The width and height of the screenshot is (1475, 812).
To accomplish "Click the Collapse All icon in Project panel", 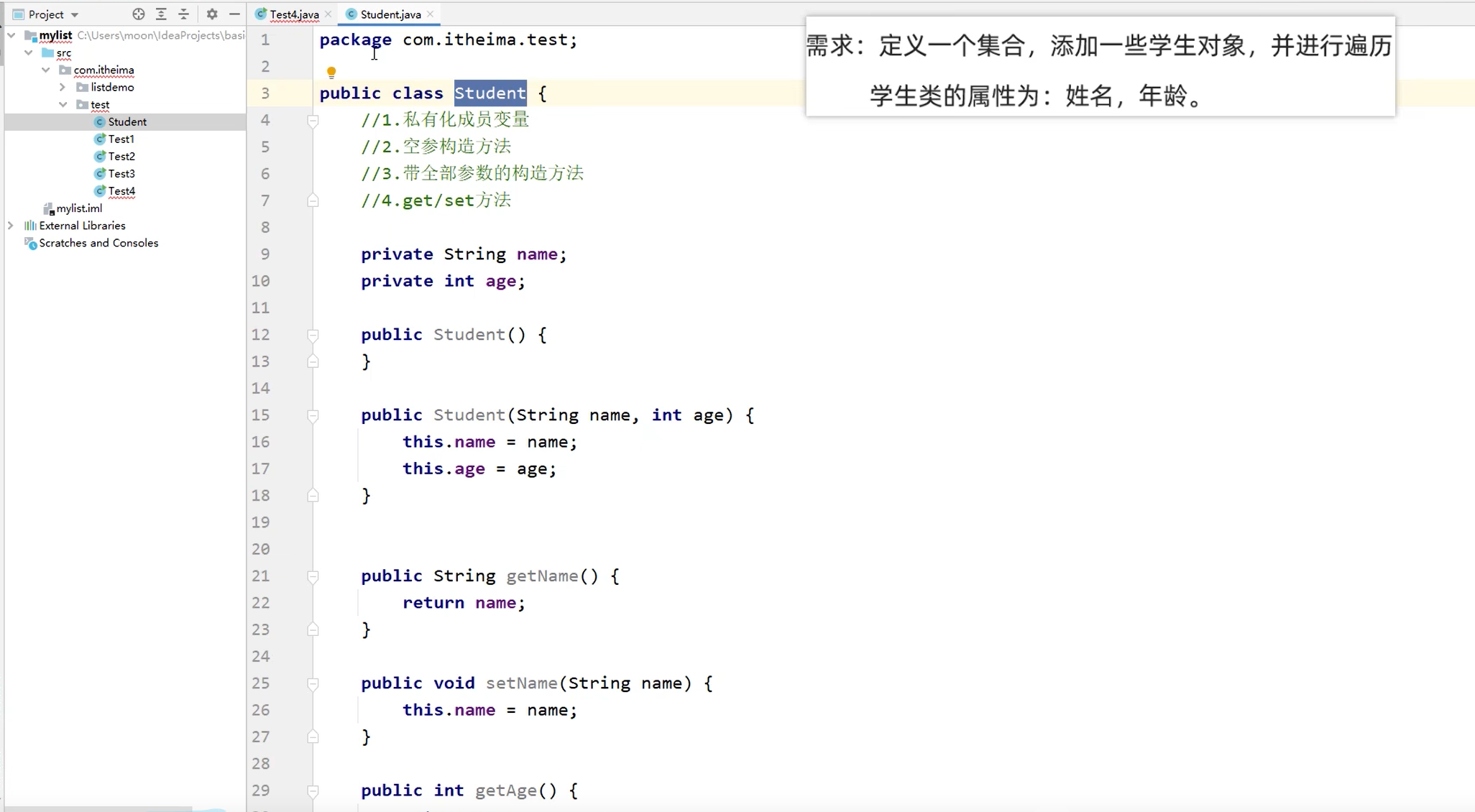I will pyautogui.click(x=184, y=14).
